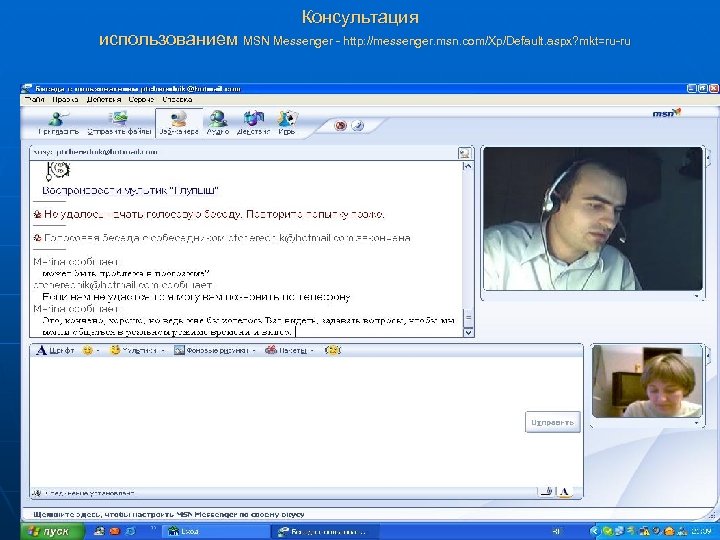Image resolution: width=720 pixels, height=540 pixels.
Task: Open the Файл menu
Action: (x=34, y=100)
